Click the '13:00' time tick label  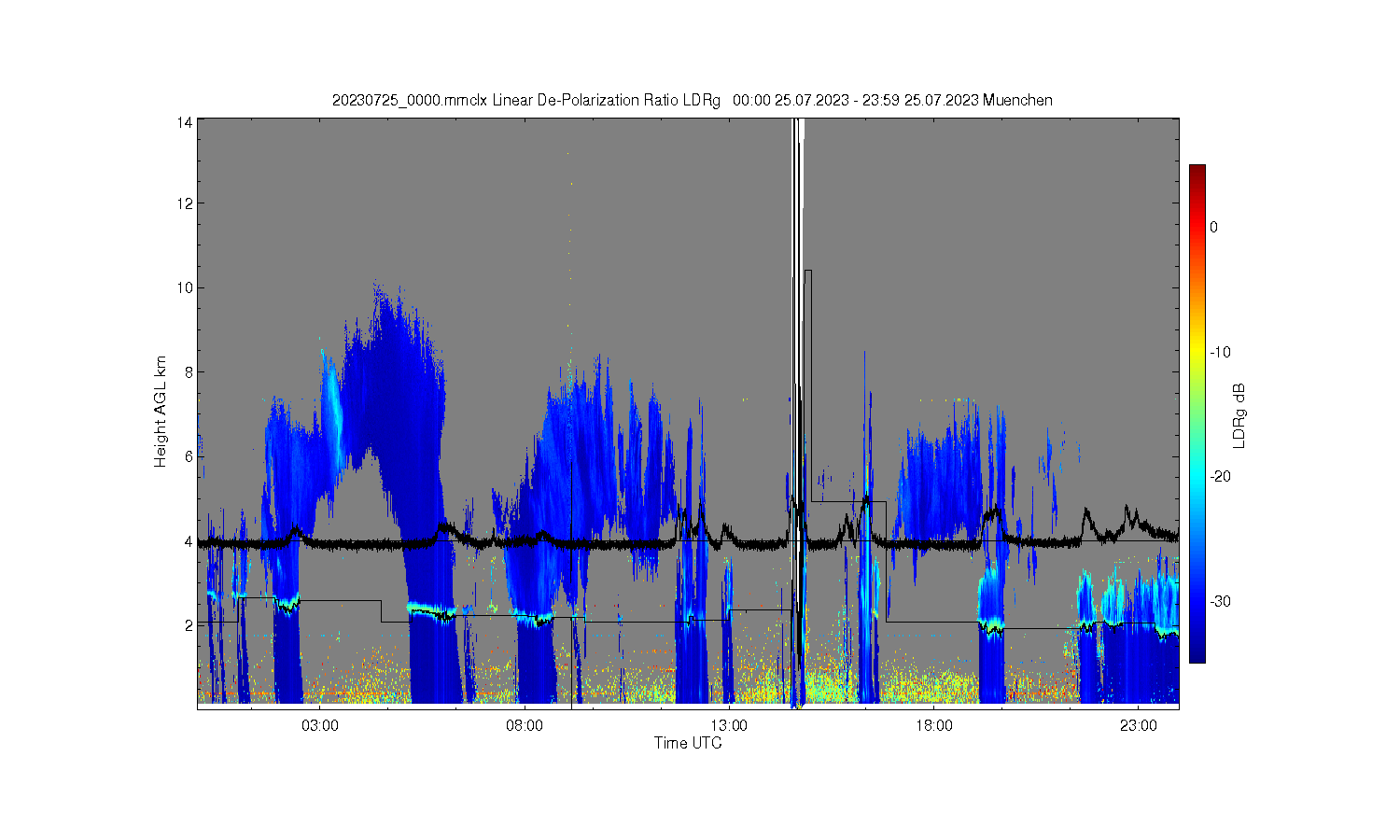(x=729, y=726)
